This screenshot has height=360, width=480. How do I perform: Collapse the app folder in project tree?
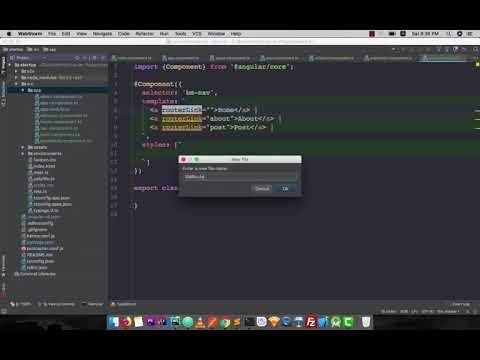point(23,90)
